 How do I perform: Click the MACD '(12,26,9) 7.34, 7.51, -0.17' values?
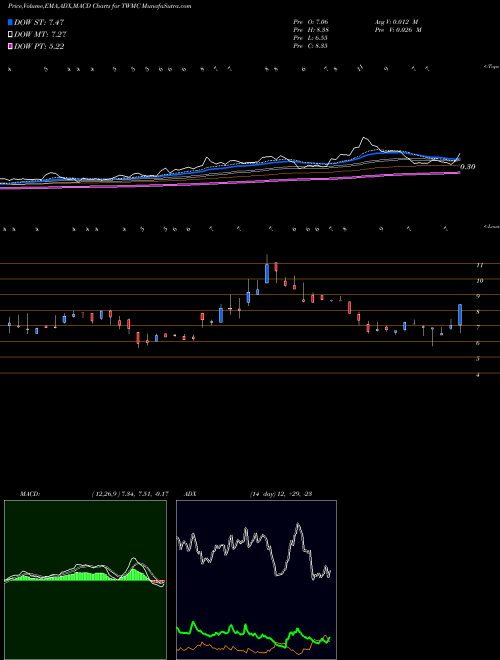click(x=130, y=494)
